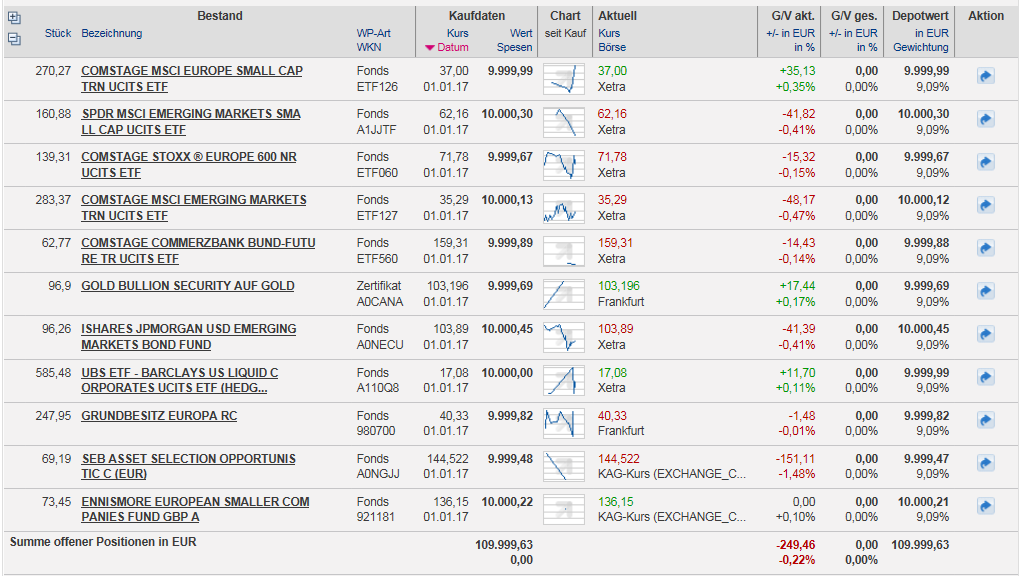The width and height of the screenshot is (1027, 576).
Task: Click action icon for COMSTAGE COMMERZBANK BUND-FUTURE row
Action: tap(986, 248)
